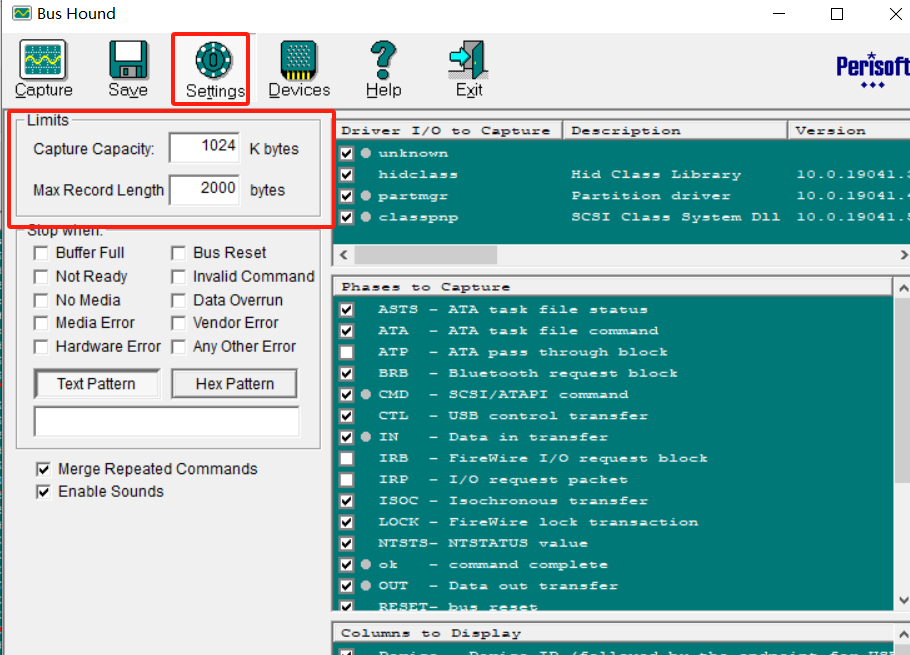Click the Capture Capacity input field
Screen dimensions: 910x655
(x=204, y=147)
